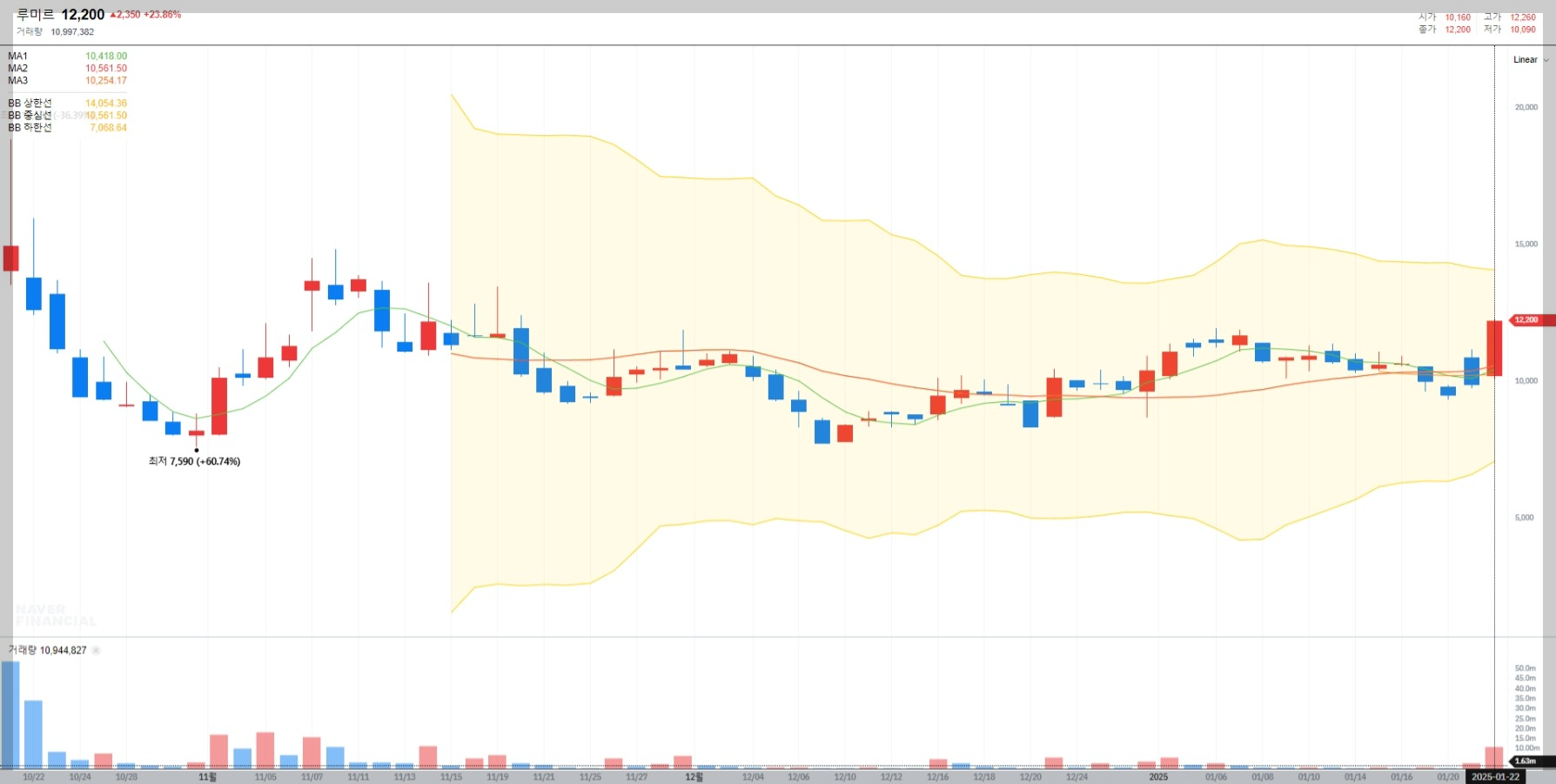Click the 11/15 date axis label

pyautogui.click(x=451, y=777)
